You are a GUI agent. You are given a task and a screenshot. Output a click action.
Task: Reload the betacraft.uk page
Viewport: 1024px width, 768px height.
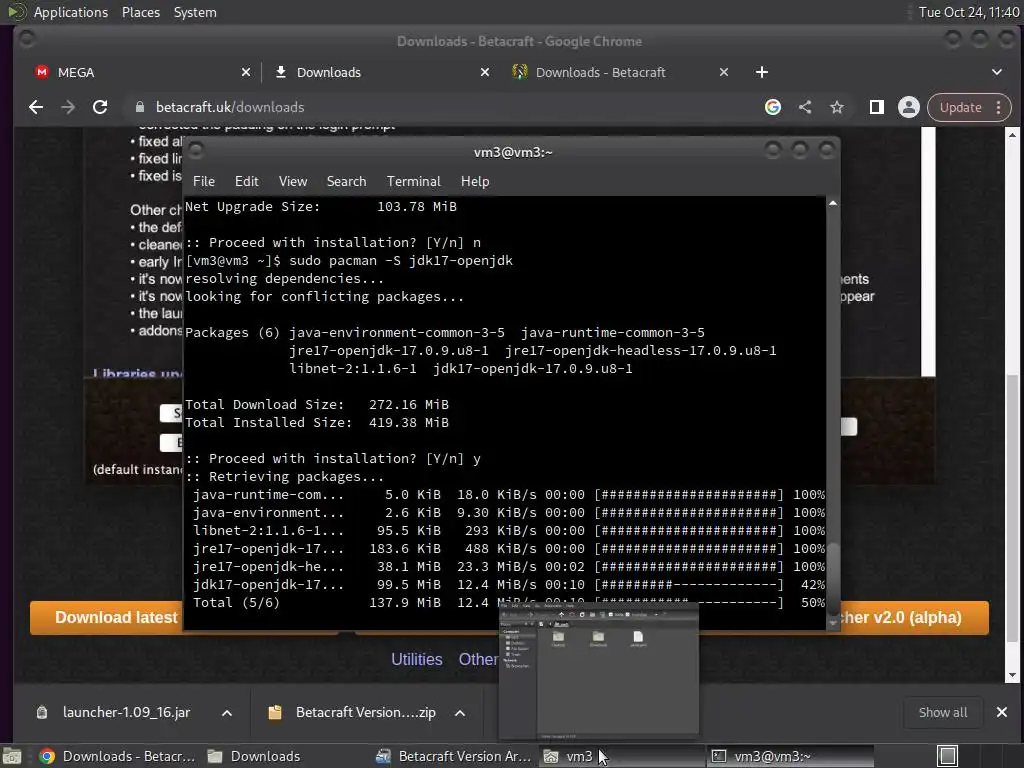(100, 107)
